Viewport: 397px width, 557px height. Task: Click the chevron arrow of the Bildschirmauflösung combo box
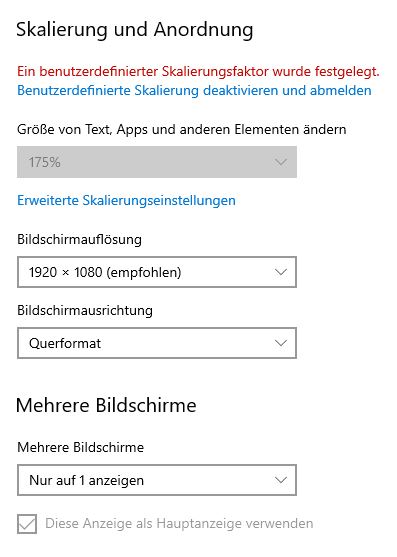coord(281,272)
